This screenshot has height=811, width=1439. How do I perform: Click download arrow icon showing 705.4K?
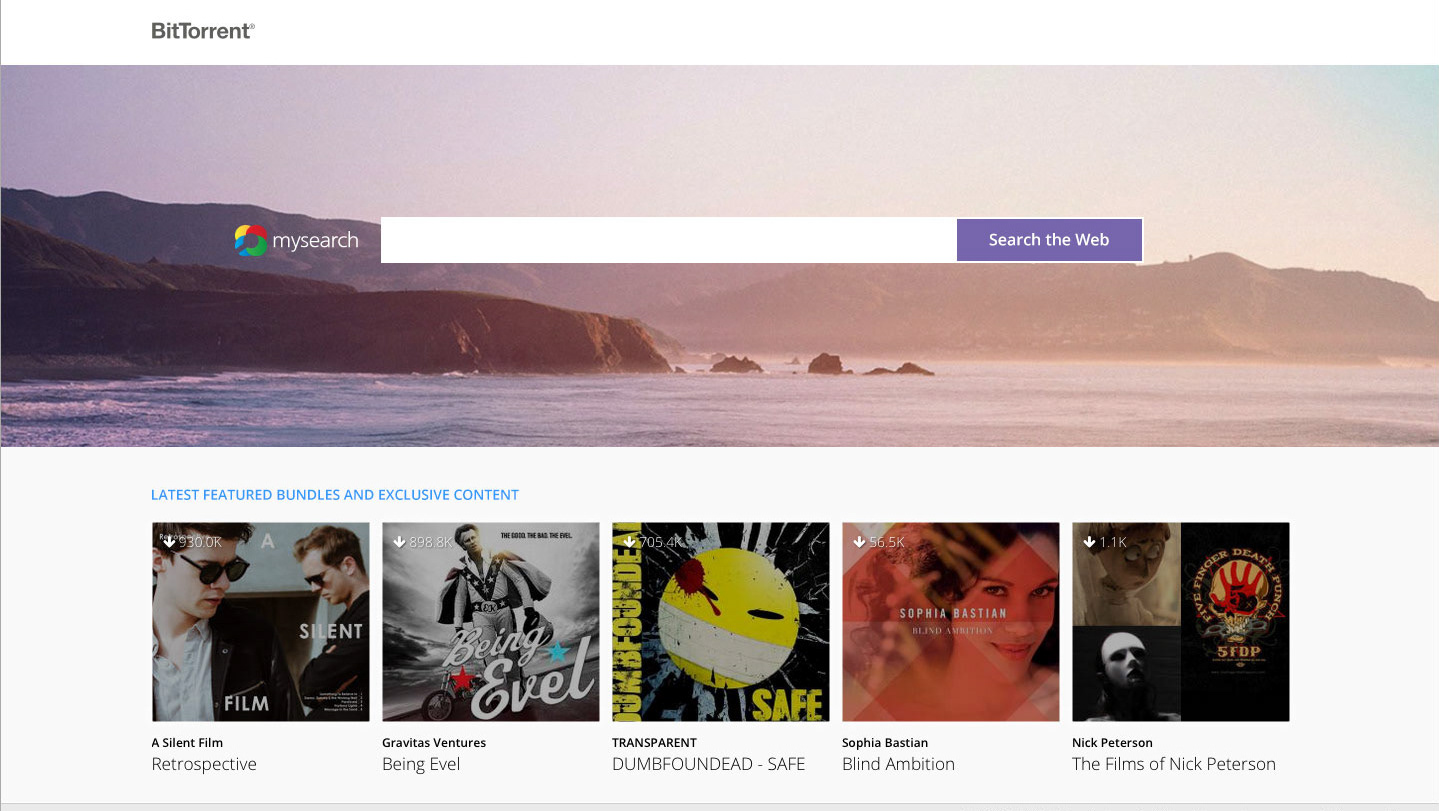click(x=629, y=542)
